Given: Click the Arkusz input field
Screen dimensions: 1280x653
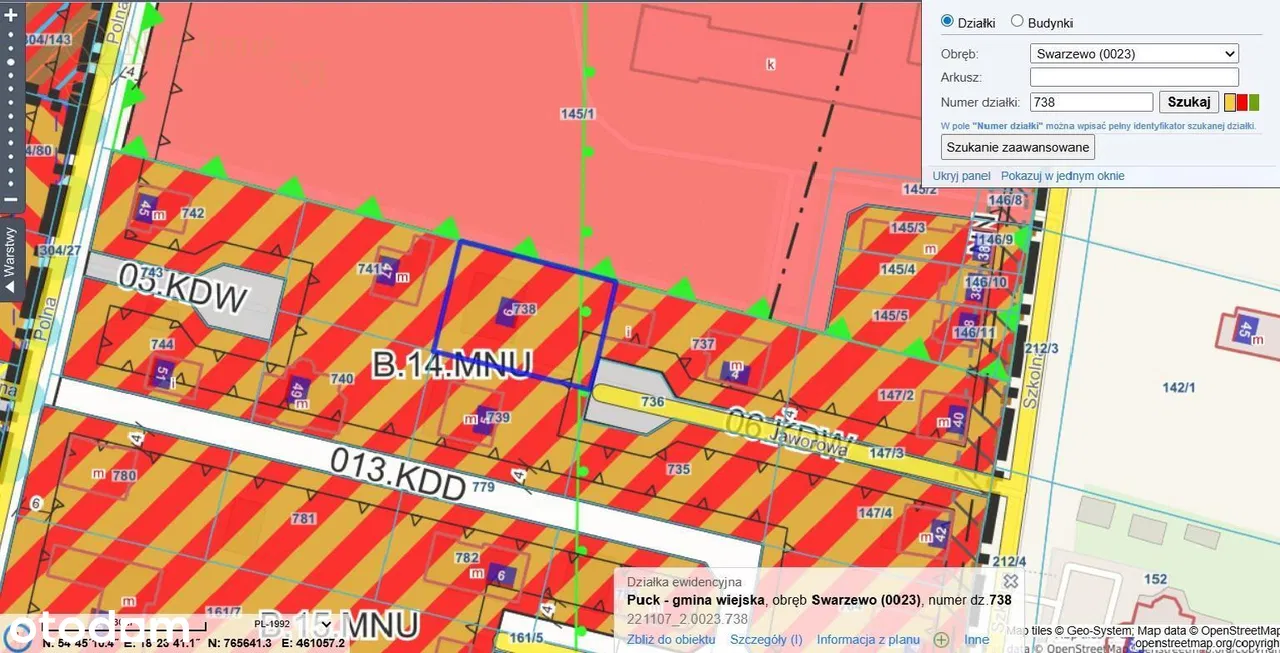Looking at the screenshot, I should coord(1134,77).
